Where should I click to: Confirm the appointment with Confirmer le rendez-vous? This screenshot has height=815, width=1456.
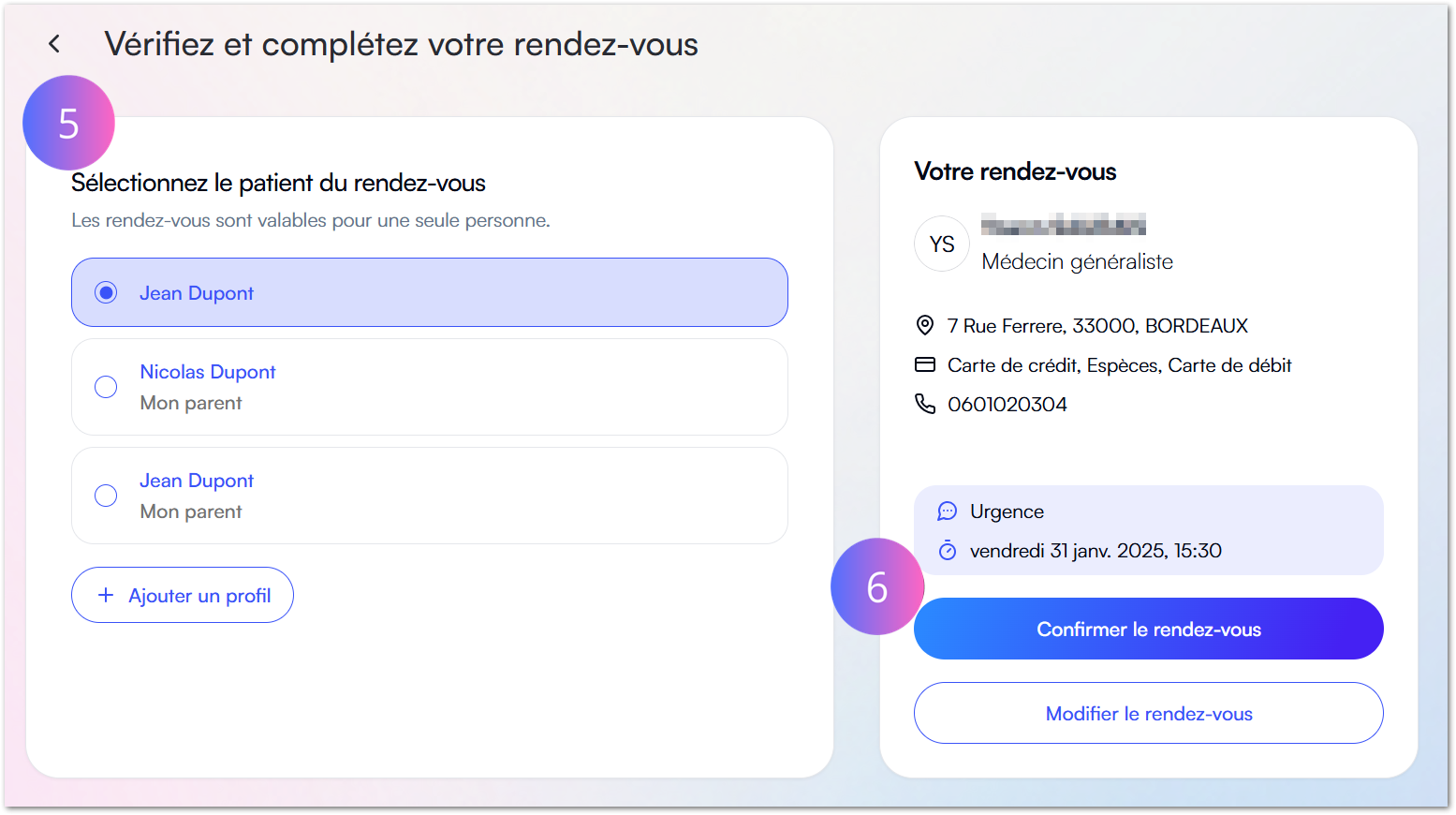pyautogui.click(x=1148, y=629)
